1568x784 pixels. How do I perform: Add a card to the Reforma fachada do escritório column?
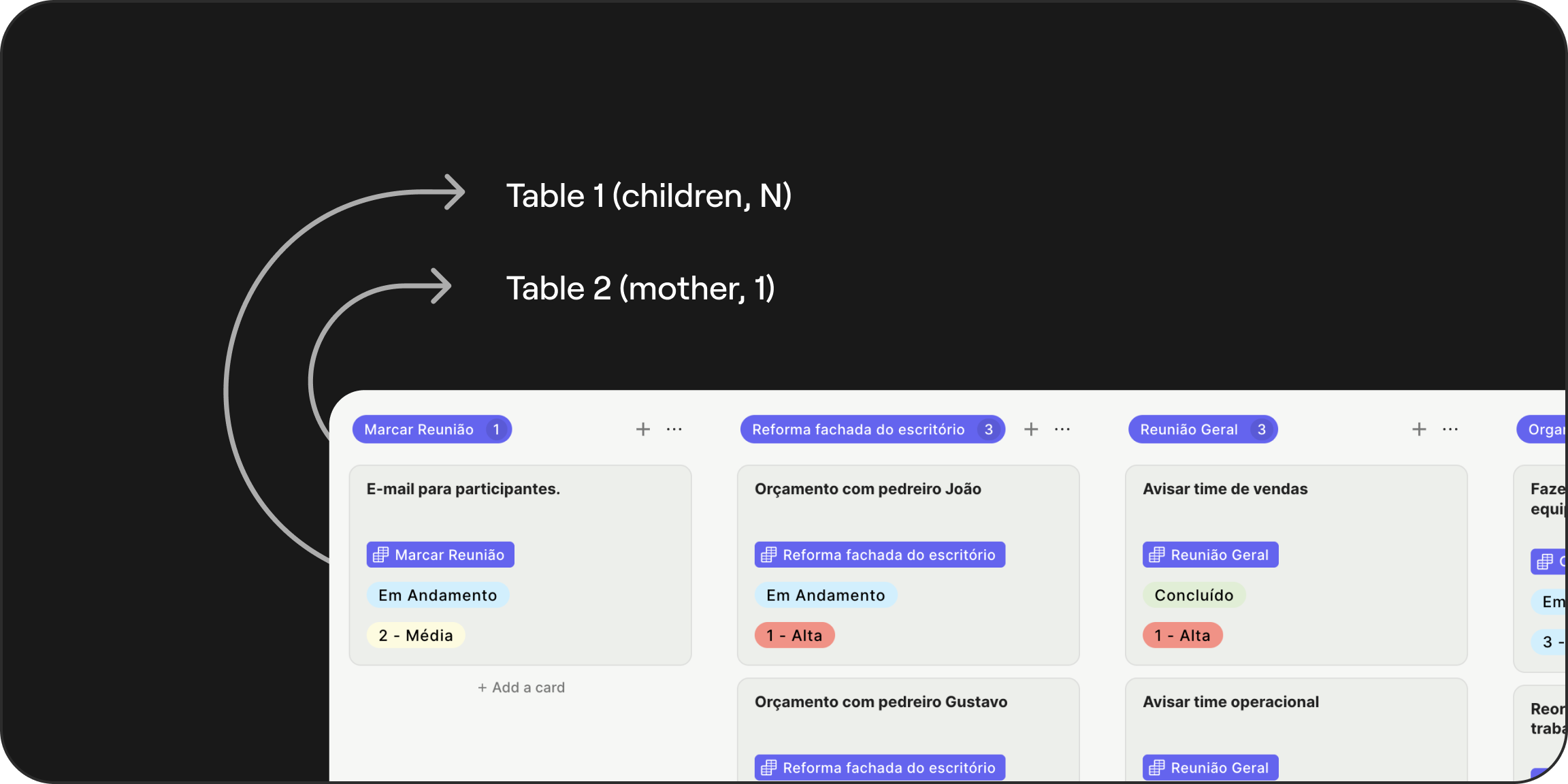pos(1031,429)
